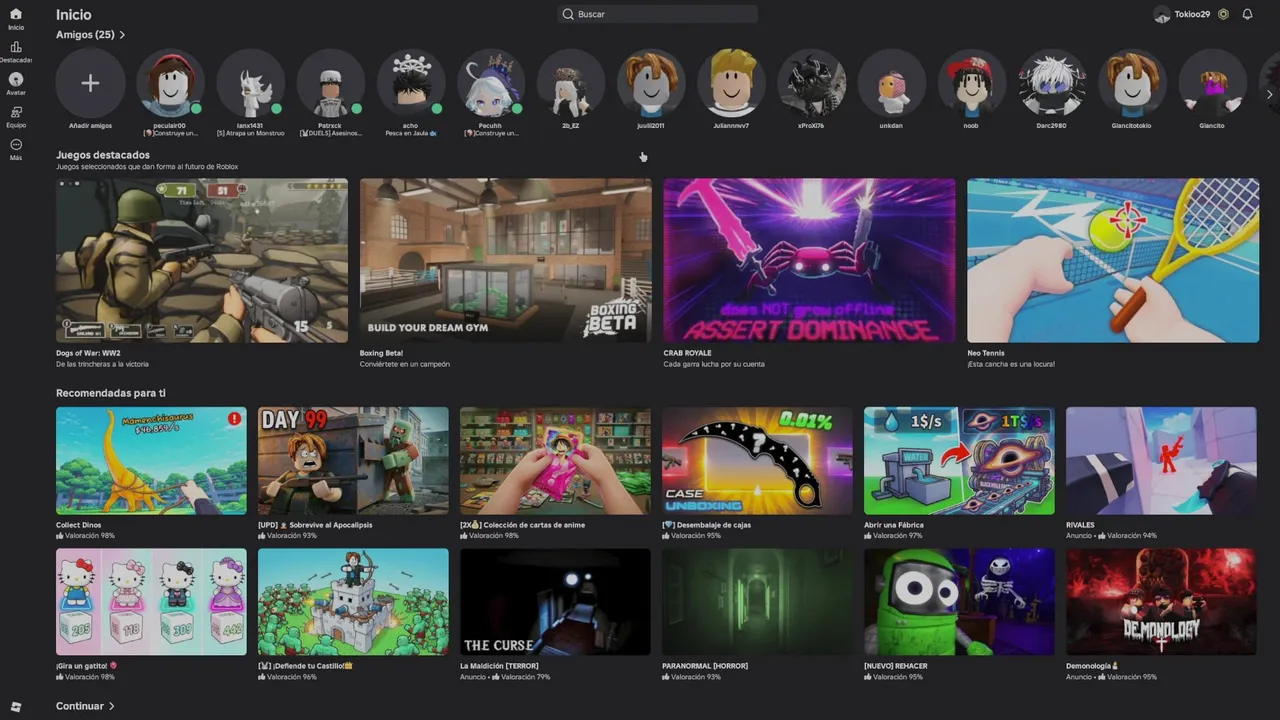Open friend Patrxck avatar

point(330,83)
